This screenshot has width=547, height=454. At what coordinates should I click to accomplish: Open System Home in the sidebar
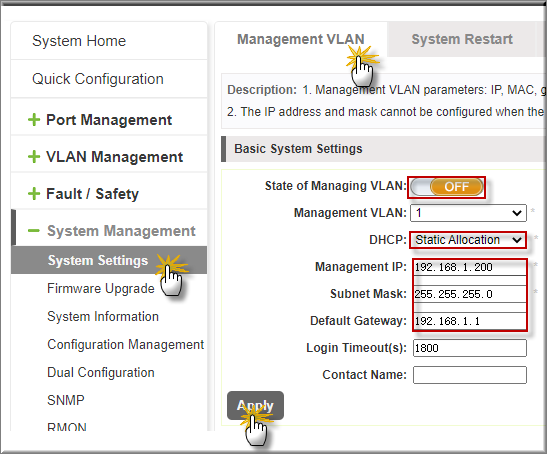point(79,41)
